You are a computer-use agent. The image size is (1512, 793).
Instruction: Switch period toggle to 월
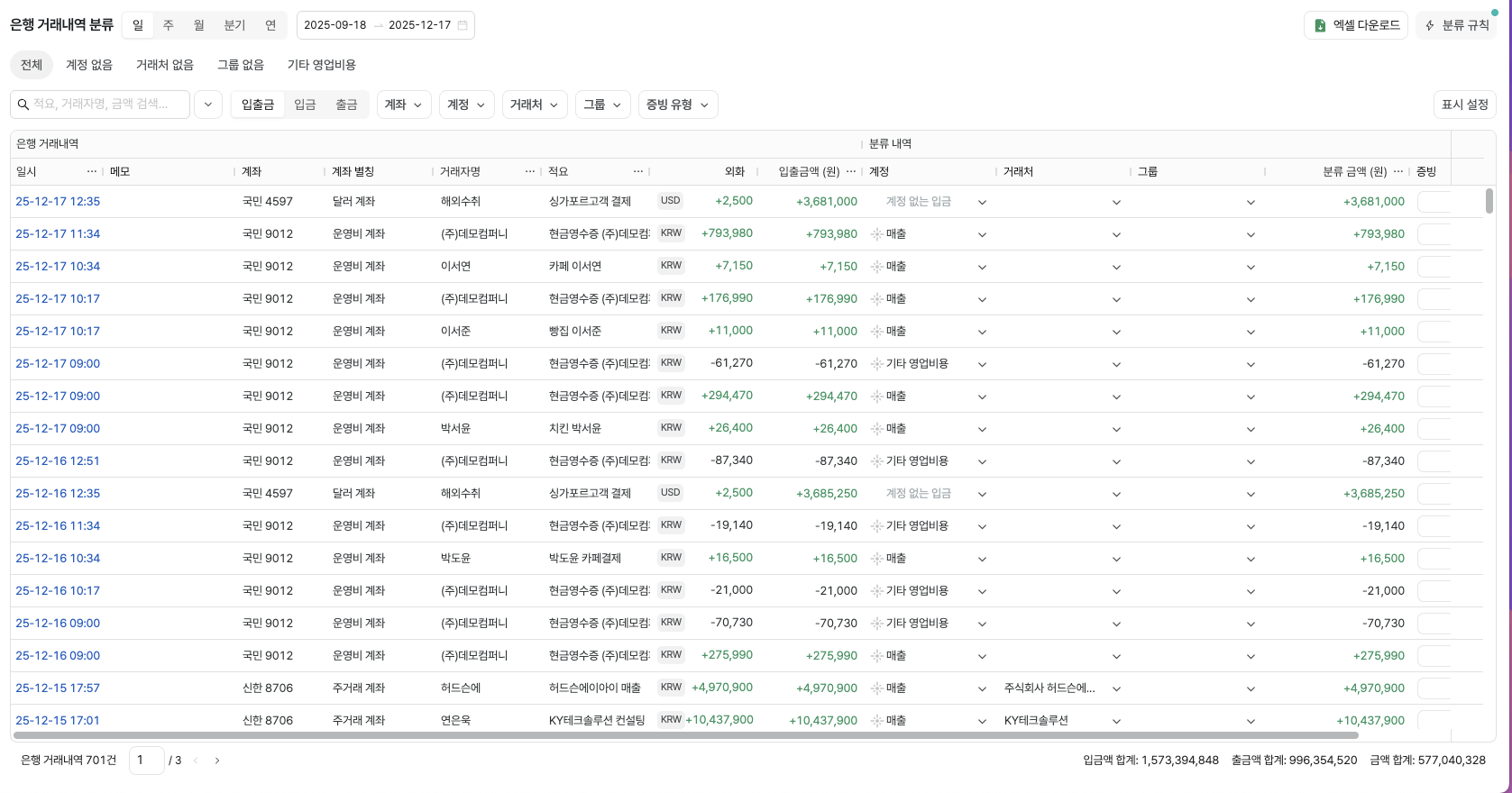coord(199,25)
